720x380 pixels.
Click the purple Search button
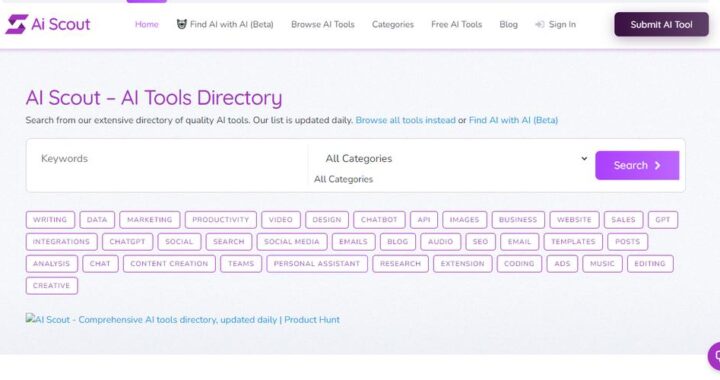pyautogui.click(x=637, y=165)
